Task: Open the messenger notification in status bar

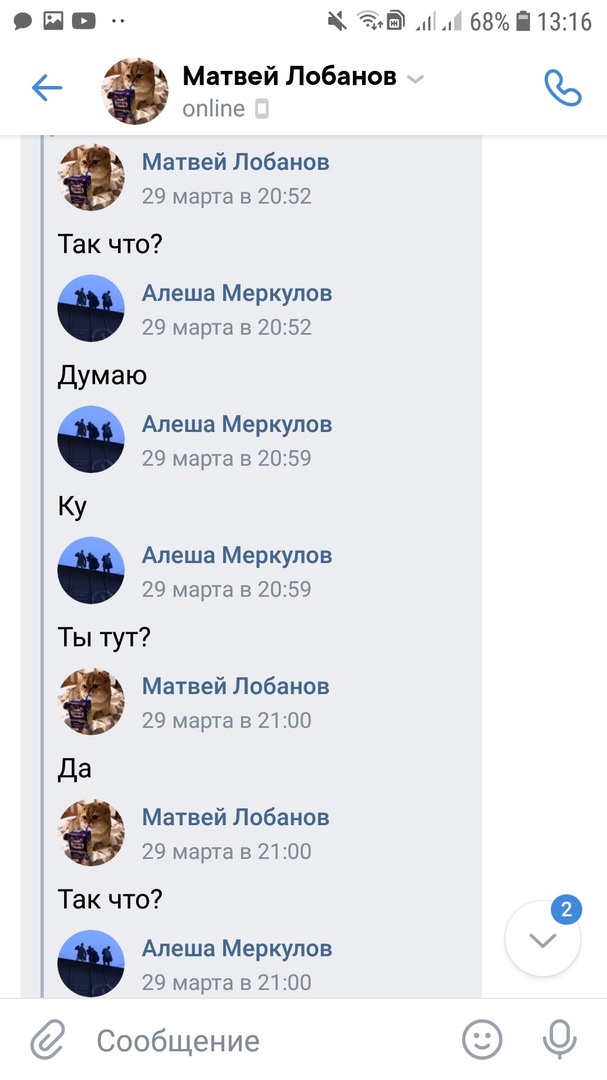Action: pos(24,20)
